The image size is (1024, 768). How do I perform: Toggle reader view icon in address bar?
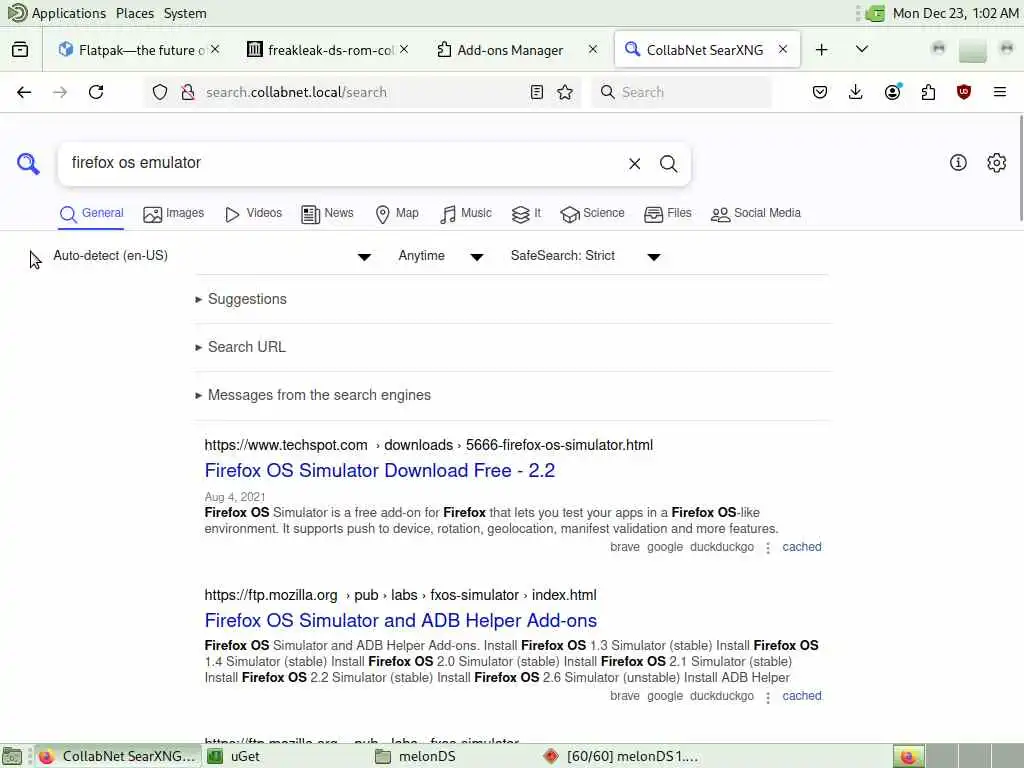(537, 92)
